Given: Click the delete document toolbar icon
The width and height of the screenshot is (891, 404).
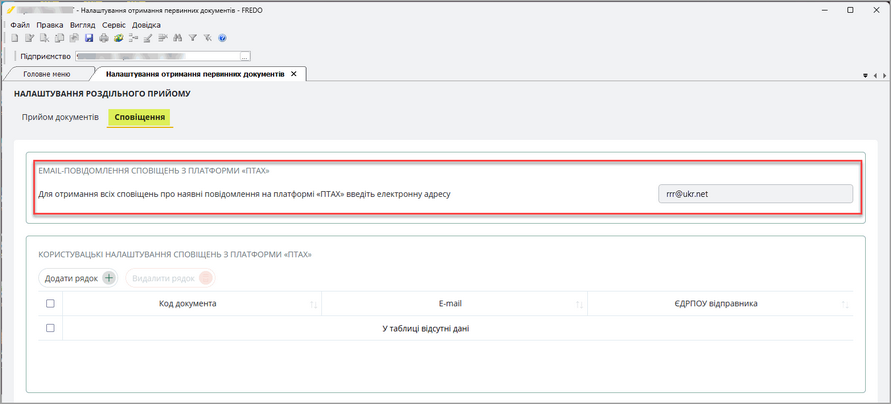Looking at the screenshot, I should coord(44,38).
